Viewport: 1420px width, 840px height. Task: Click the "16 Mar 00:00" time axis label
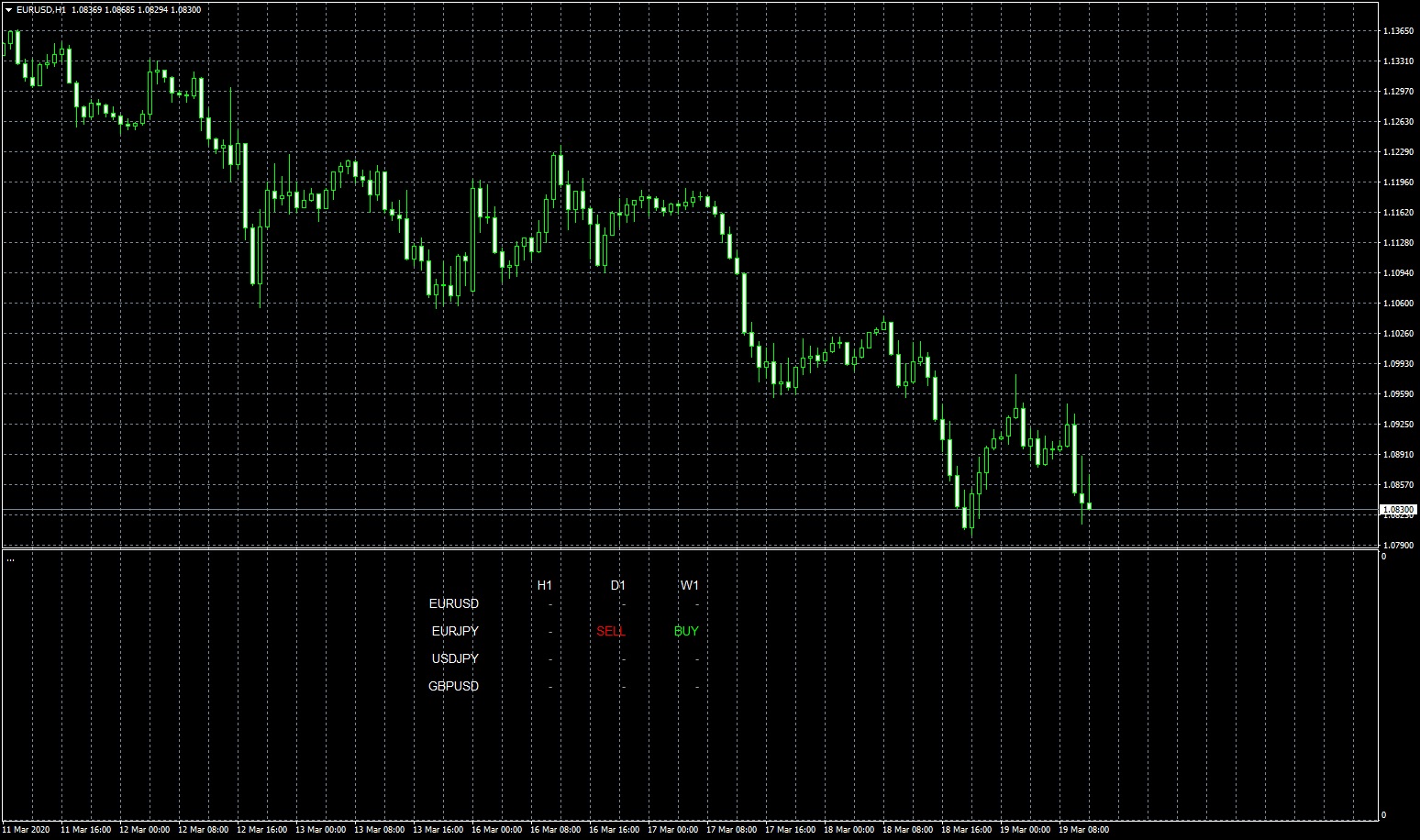point(496,830)
